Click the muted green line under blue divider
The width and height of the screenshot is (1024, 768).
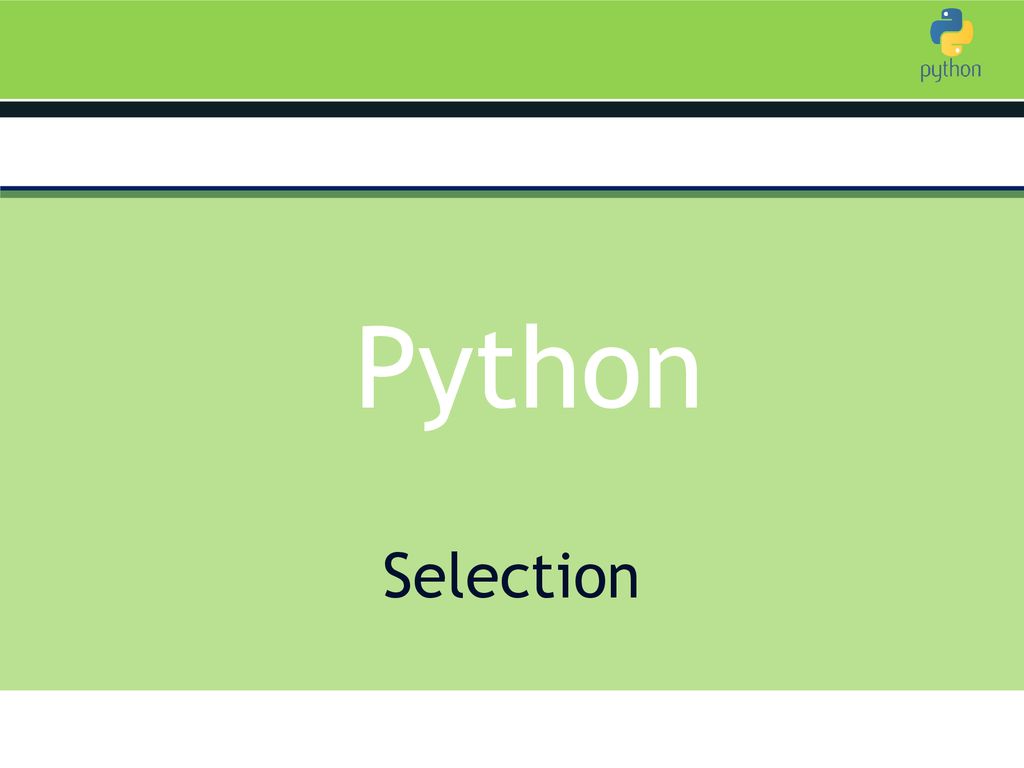[512, 194]
